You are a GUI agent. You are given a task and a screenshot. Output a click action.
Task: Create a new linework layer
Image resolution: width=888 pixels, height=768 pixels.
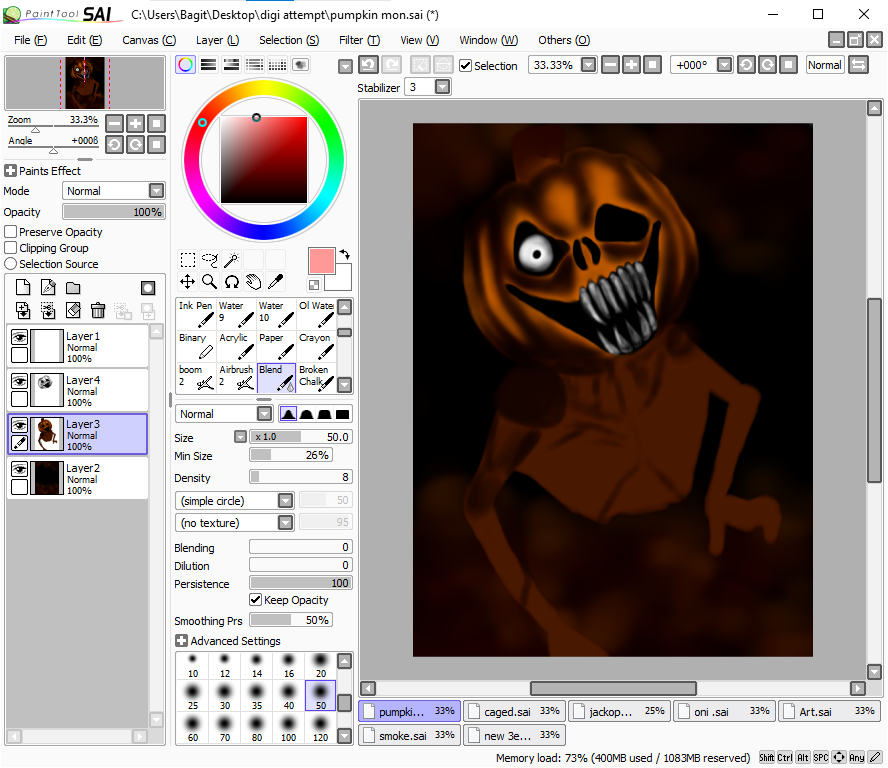coord(48,288)
